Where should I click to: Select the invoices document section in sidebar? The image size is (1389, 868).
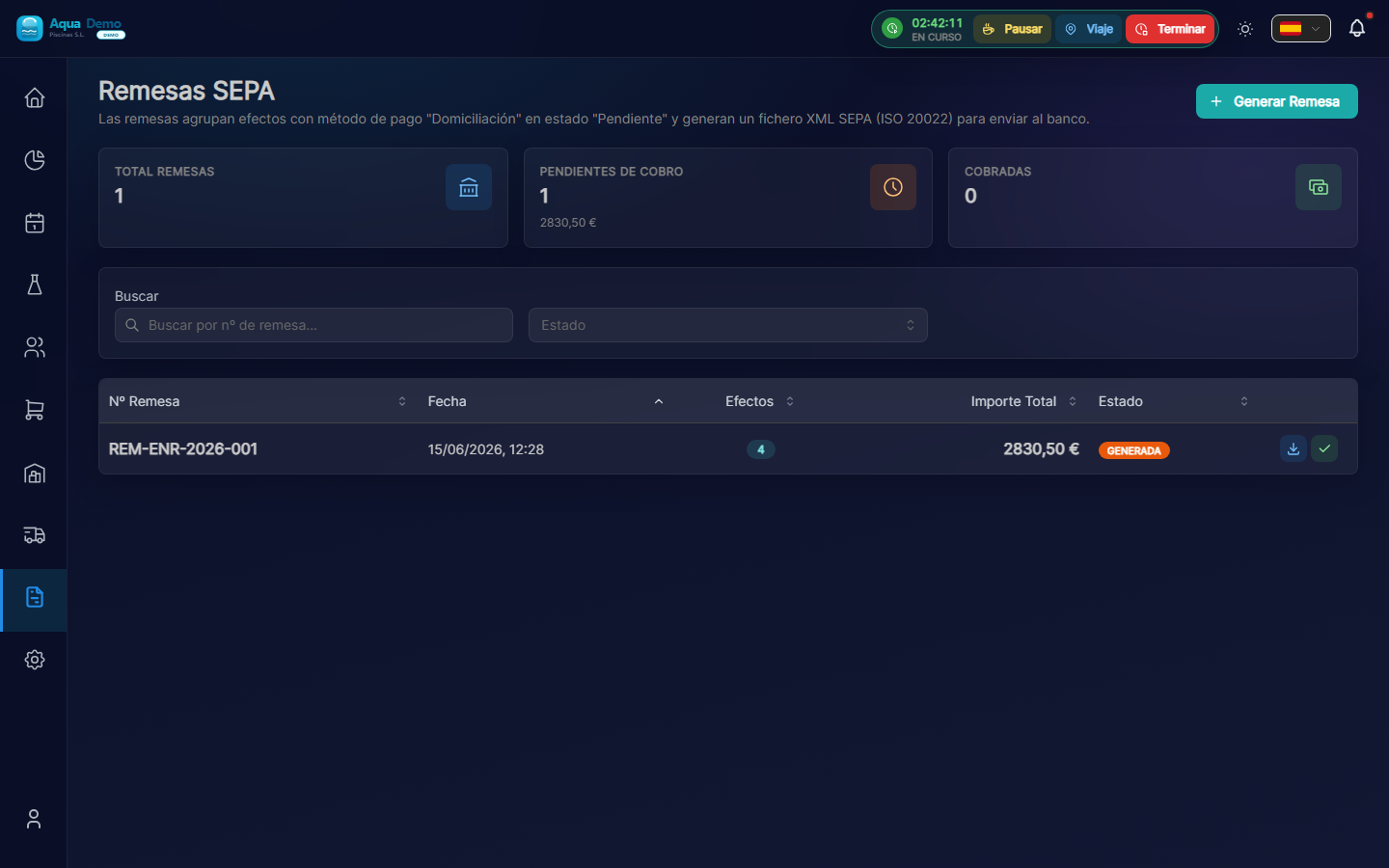tap(35, 597)
